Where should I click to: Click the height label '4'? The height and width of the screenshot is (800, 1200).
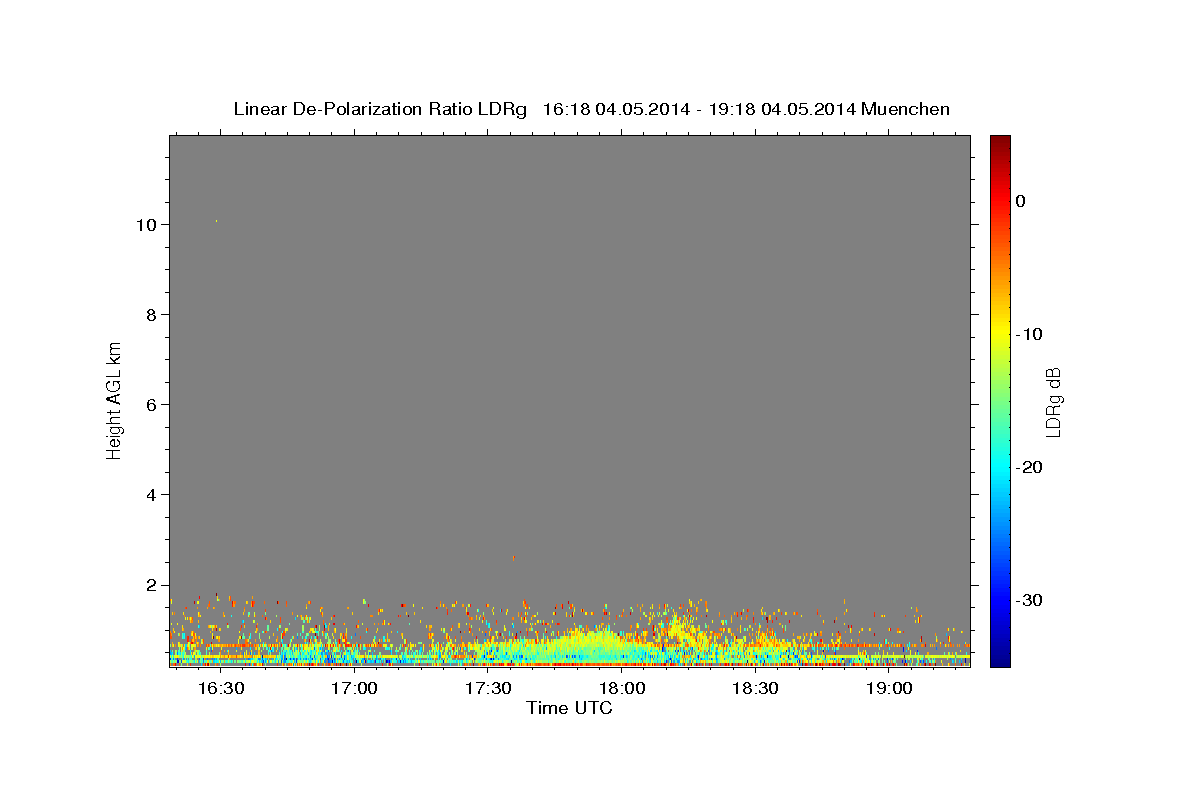(153, 495)
